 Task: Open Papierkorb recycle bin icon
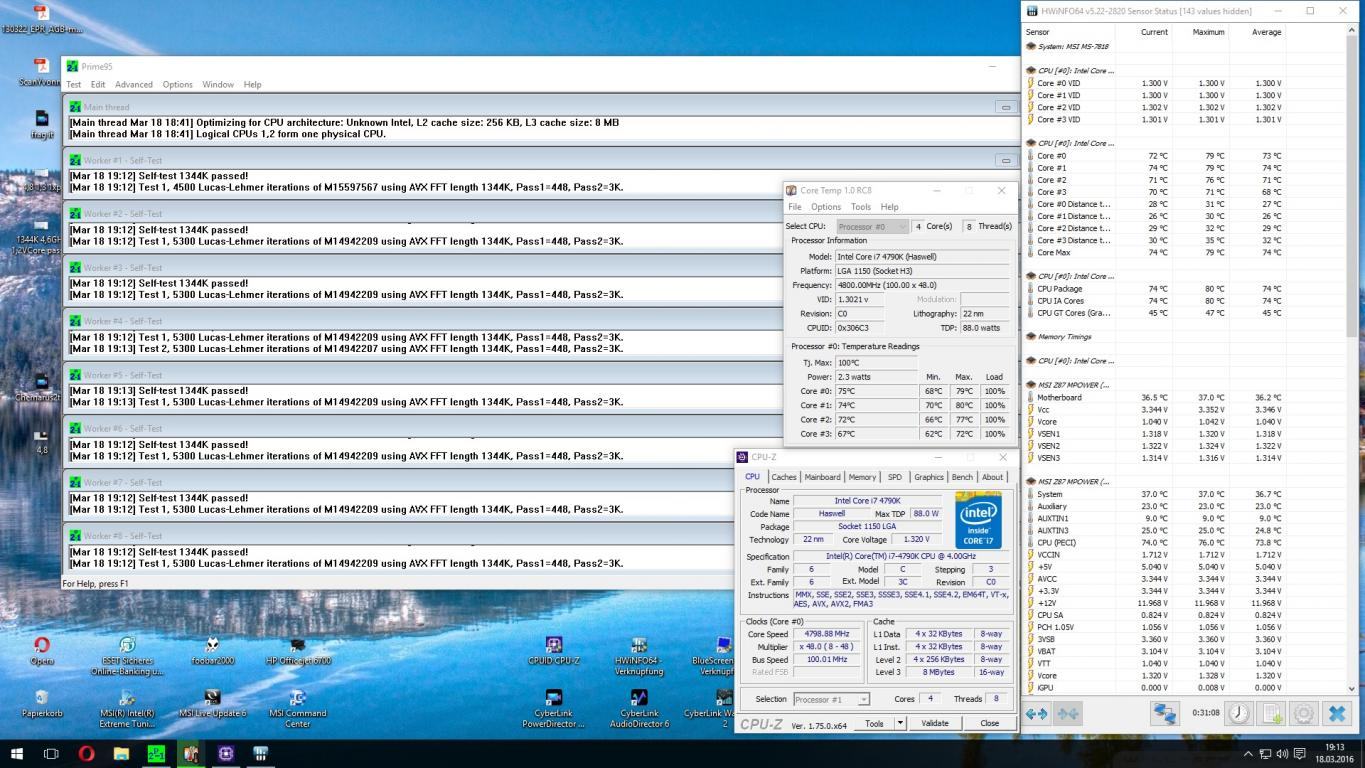[41, 704]
